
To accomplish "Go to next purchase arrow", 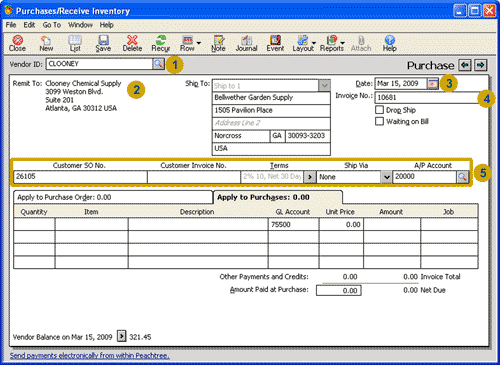I will click(481, 65).
